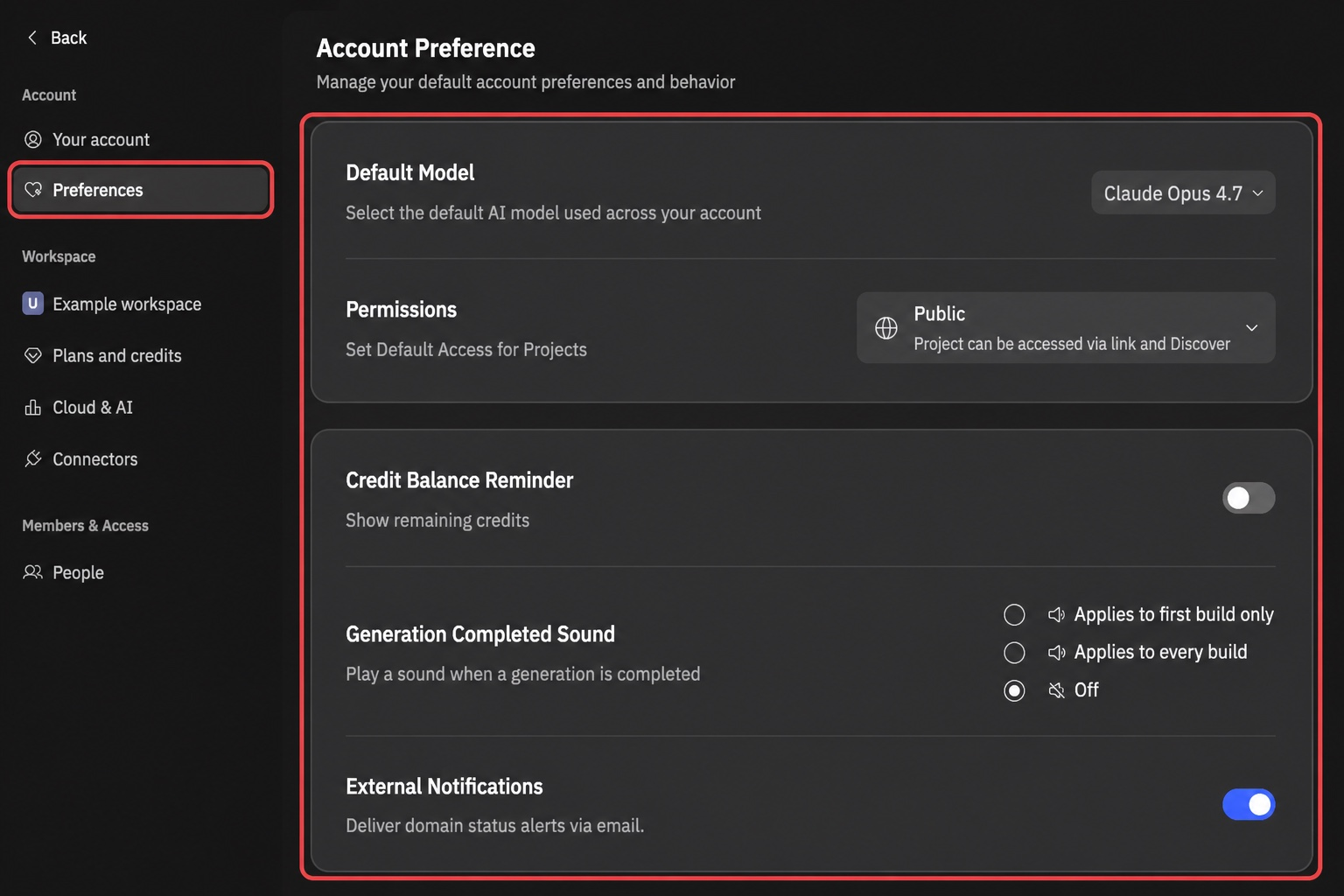Viewport: 1344px width, 896px height.
Task: Click the globe icon in Permissions selector
Action: pyautogui.click(x=886, y=328)
